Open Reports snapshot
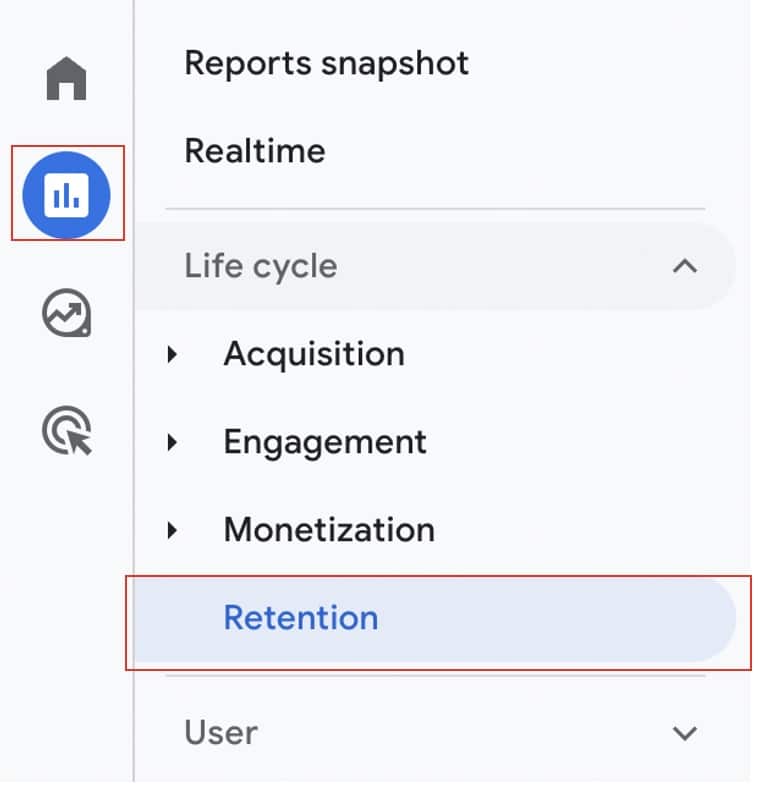Image resolution: width=760 pixels, height=790 pixels. [x=326, y=64]
